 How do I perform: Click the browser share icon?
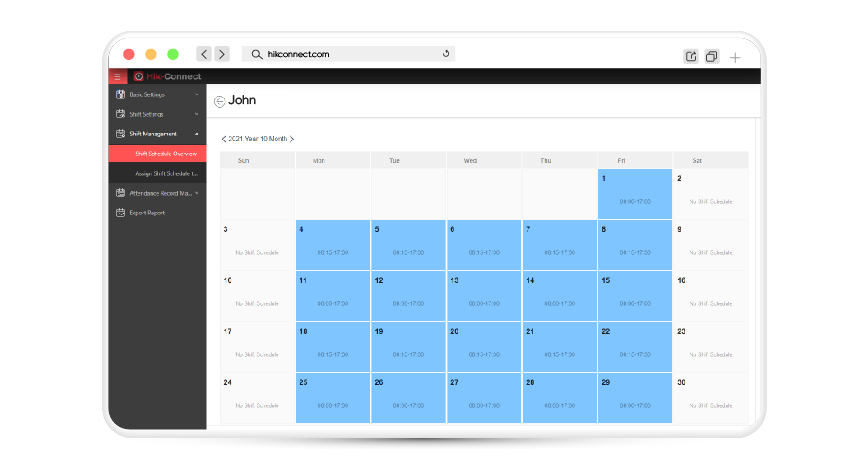point(691,56)
